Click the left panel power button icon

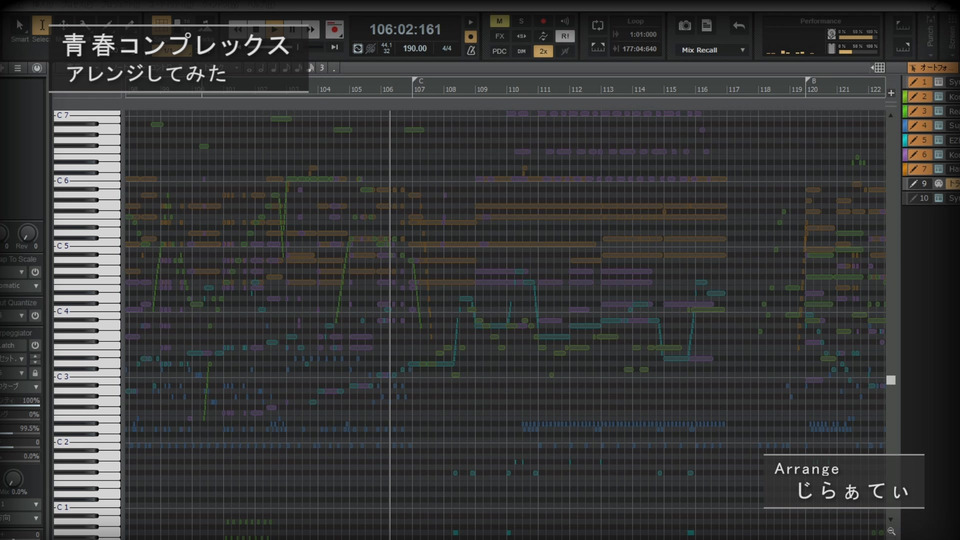tap(37, 68)
